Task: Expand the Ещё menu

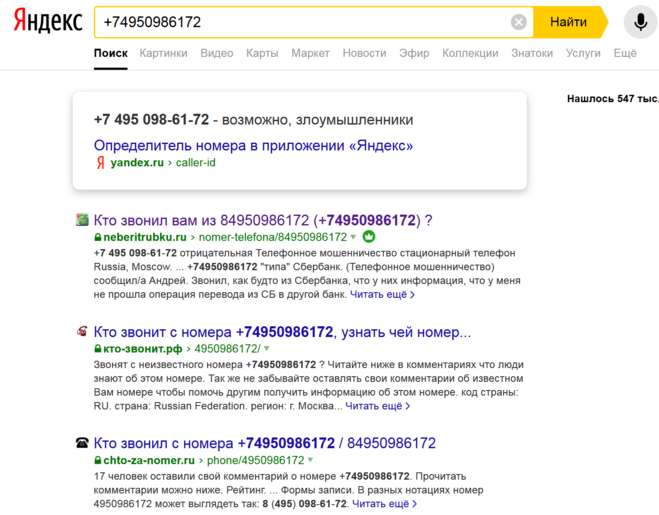Action: point(625,53)
